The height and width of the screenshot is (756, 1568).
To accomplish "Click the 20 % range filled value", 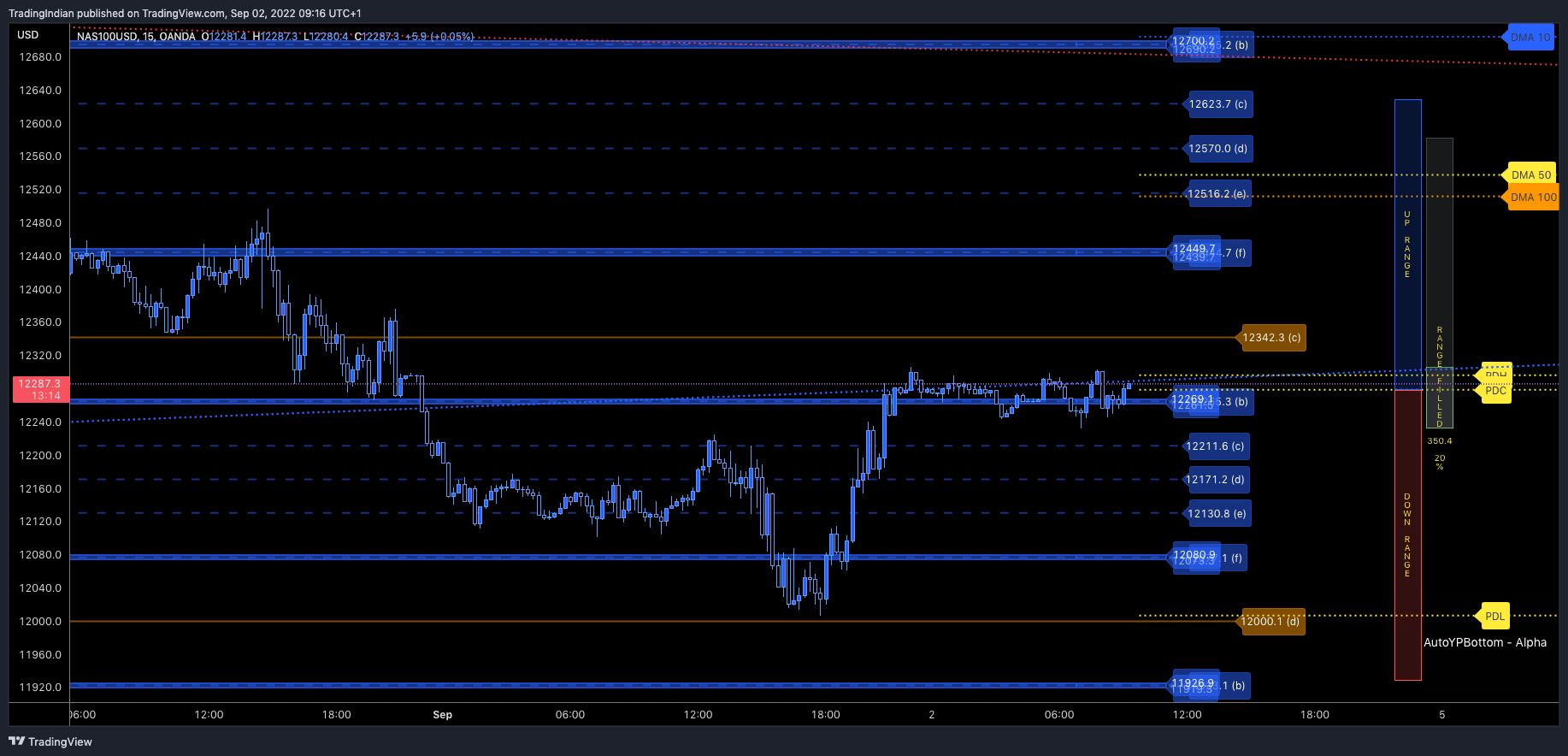I will pos(1440,462).
